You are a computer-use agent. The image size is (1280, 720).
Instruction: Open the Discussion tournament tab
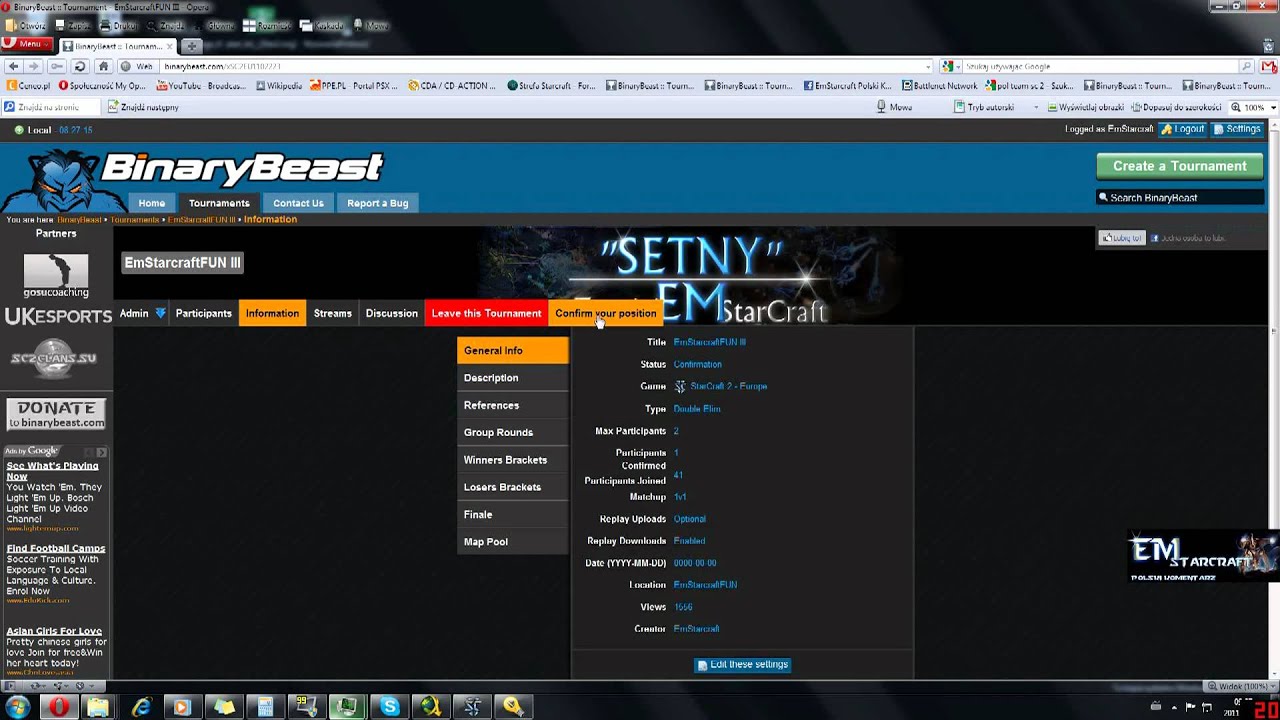pyautogui.click(x=392, y=314)
